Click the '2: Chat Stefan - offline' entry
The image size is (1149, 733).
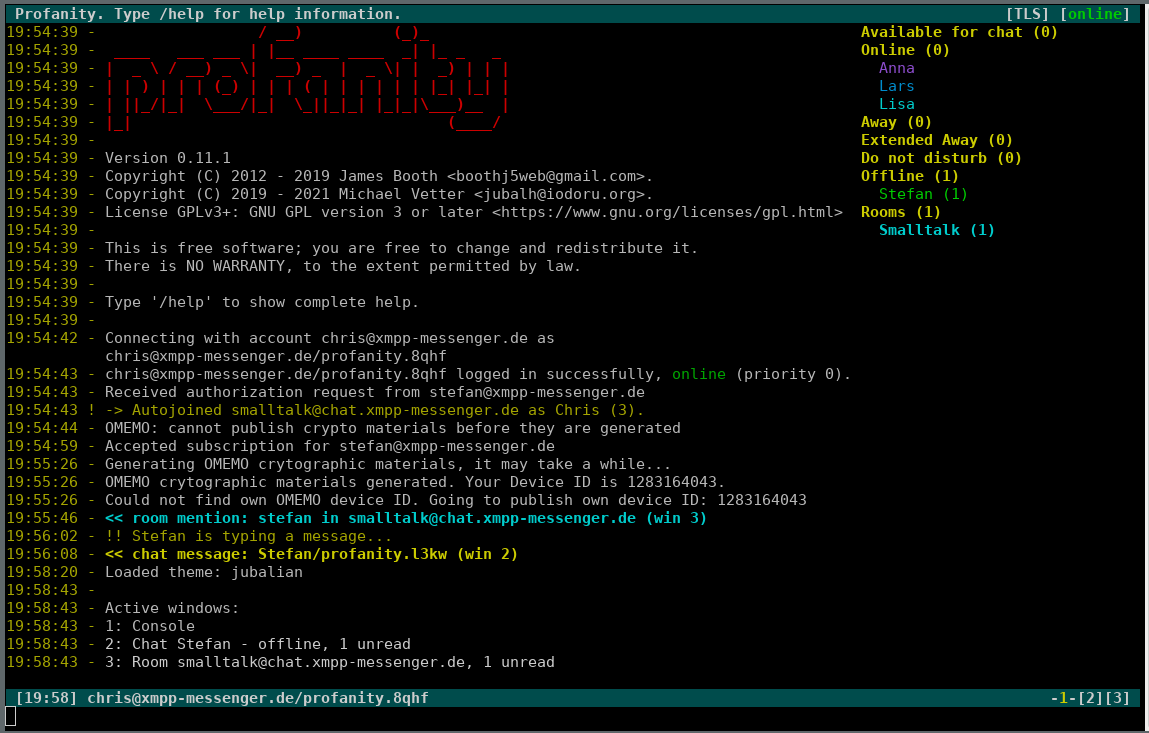[x=257, y=644]
